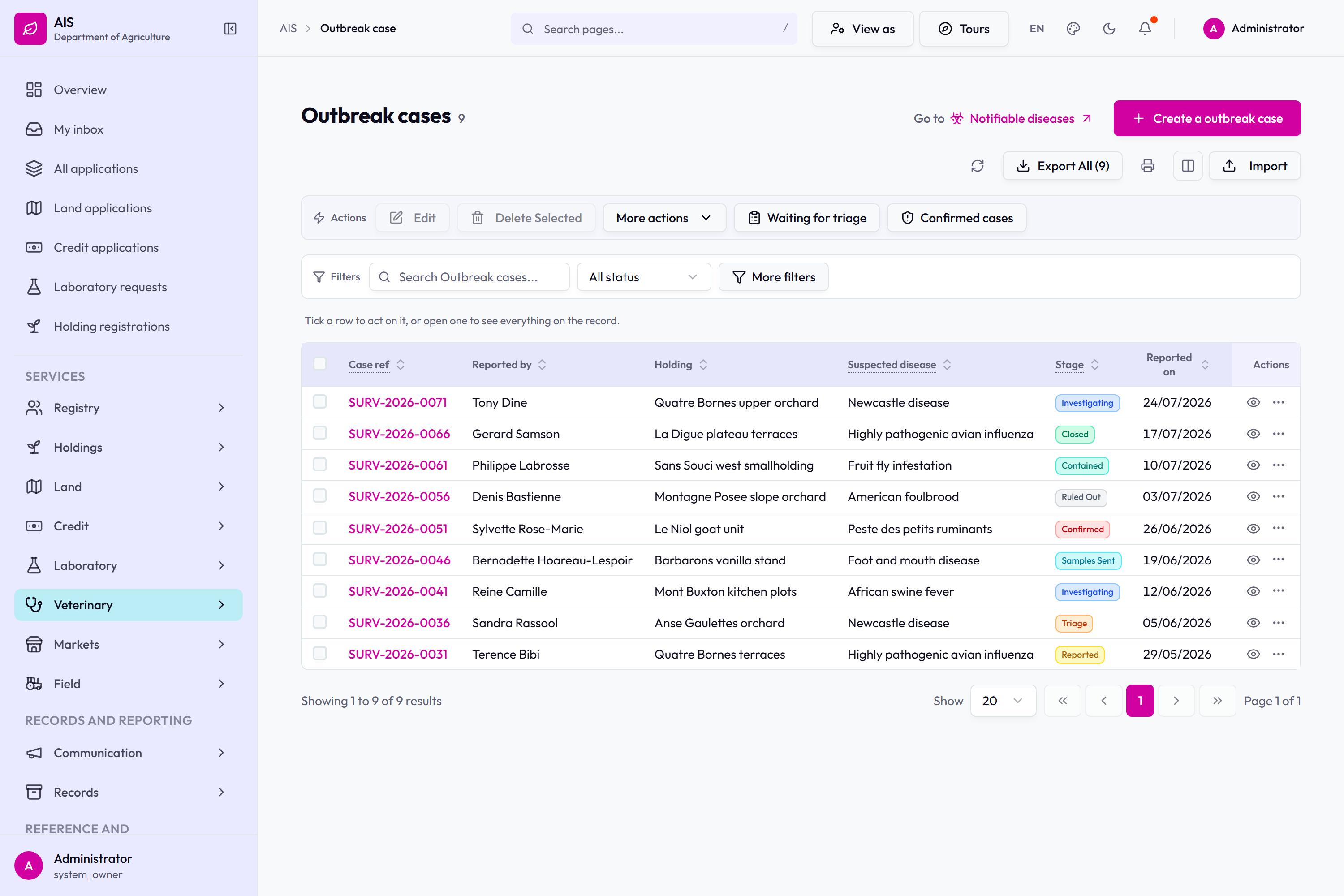Open case SURV-2026-0056 link
1344x896 pixels.
click(399, 496)
